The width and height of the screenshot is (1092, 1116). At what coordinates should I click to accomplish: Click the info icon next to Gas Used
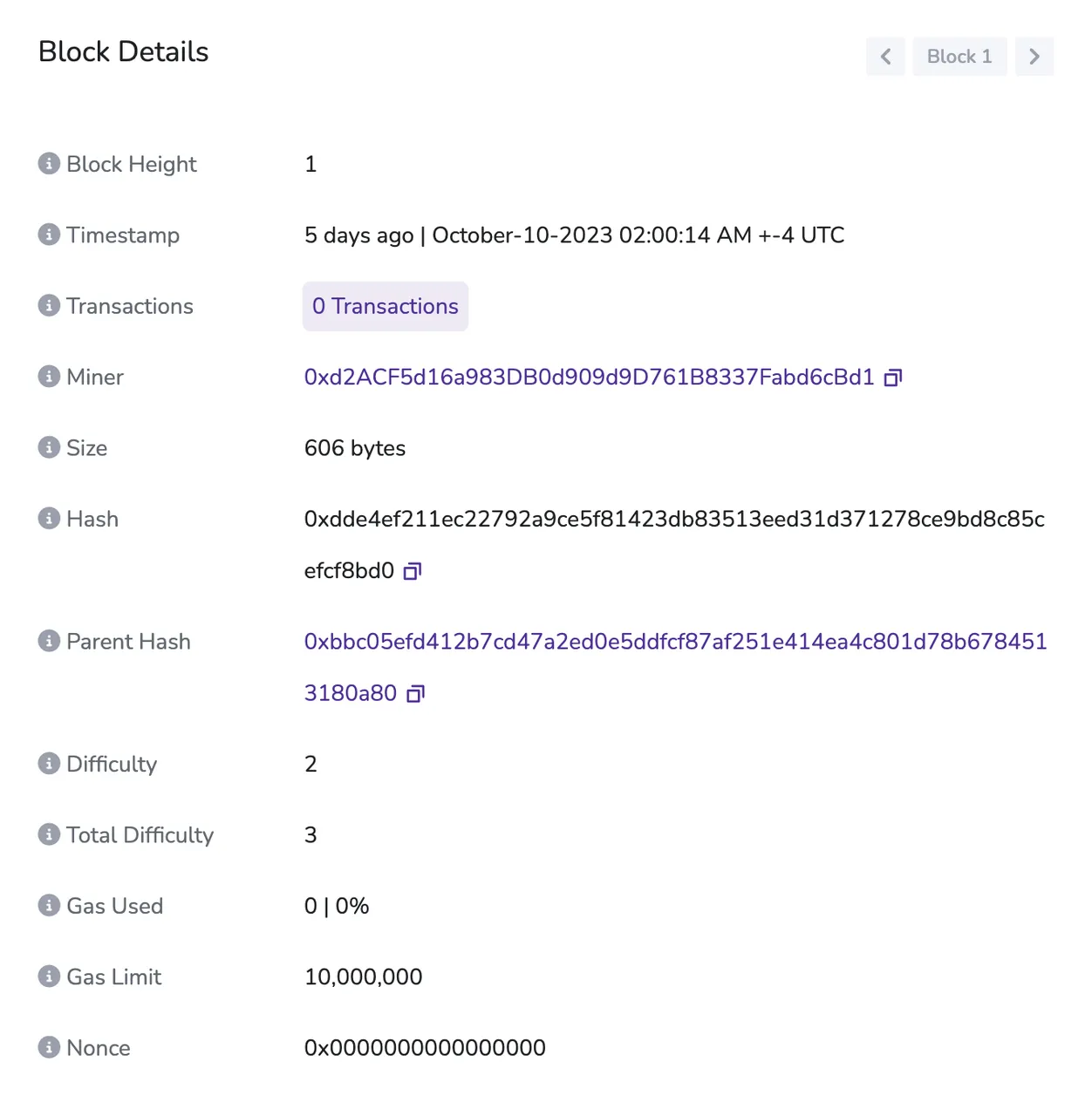(49, 905)
